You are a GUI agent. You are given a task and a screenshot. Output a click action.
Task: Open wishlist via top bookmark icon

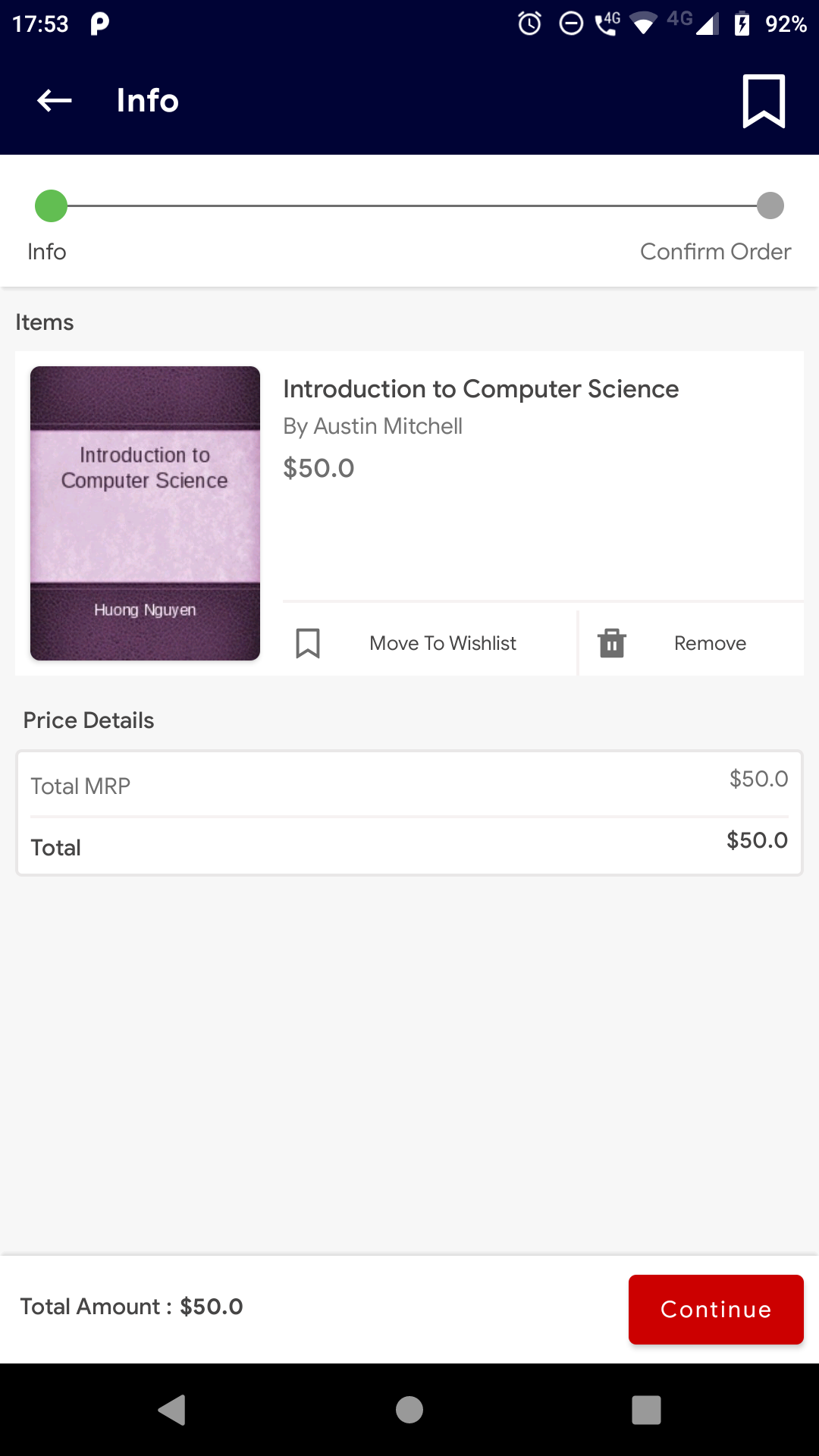763,101
